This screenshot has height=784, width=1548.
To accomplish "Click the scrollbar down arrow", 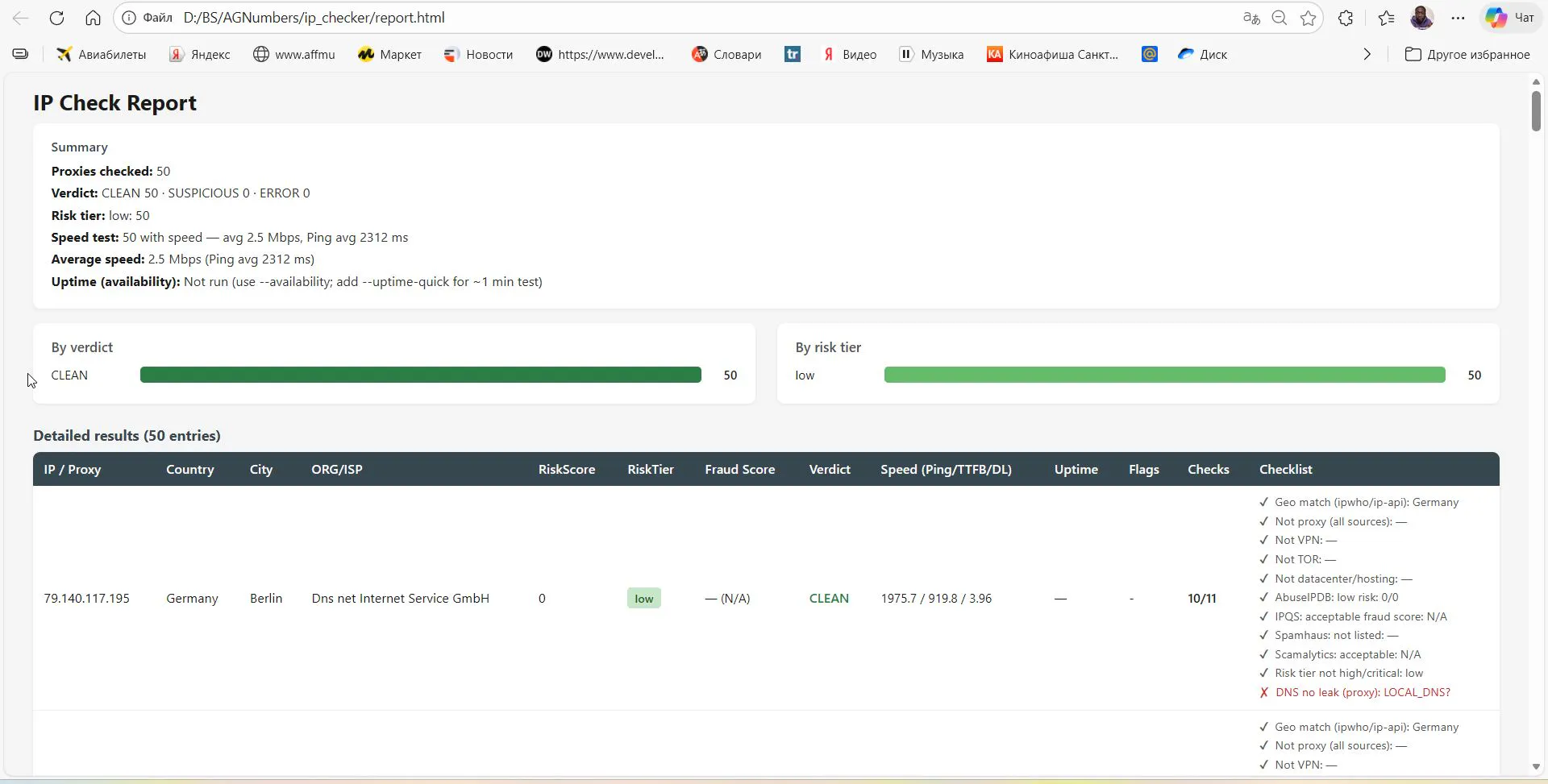I will 1536,767.
